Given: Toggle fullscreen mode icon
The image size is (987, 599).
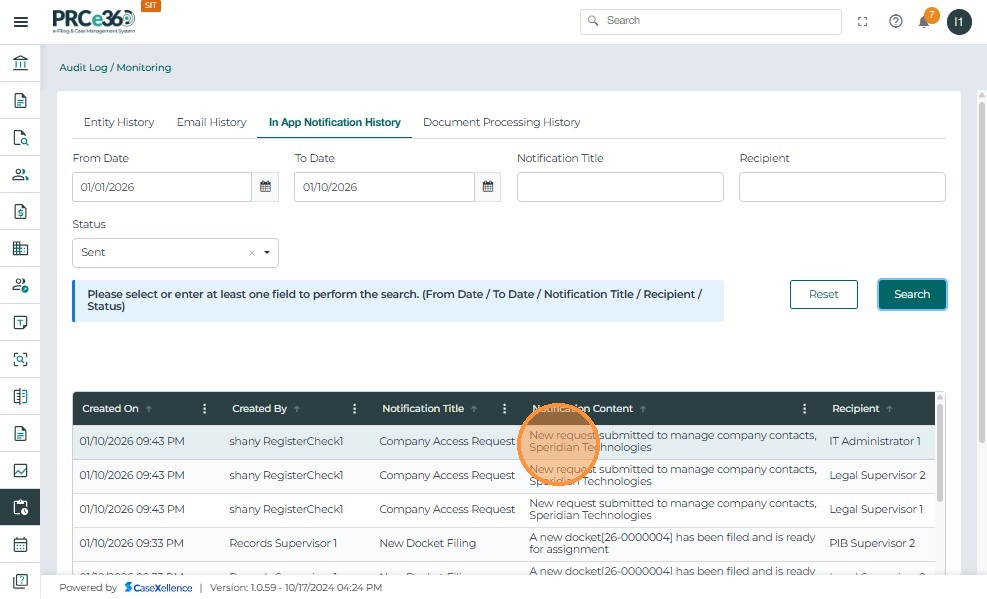Looking at the screenshot, I should tap(866, 21).
